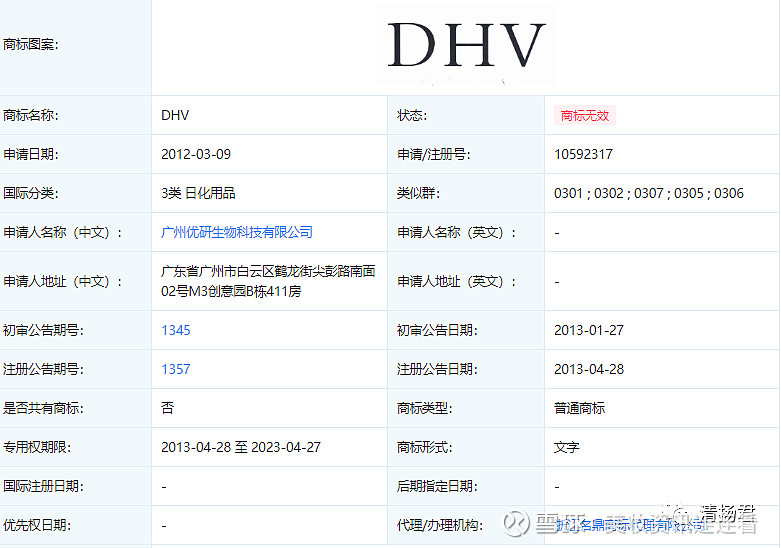Click the 初审公告期号 label

(43, 330)
